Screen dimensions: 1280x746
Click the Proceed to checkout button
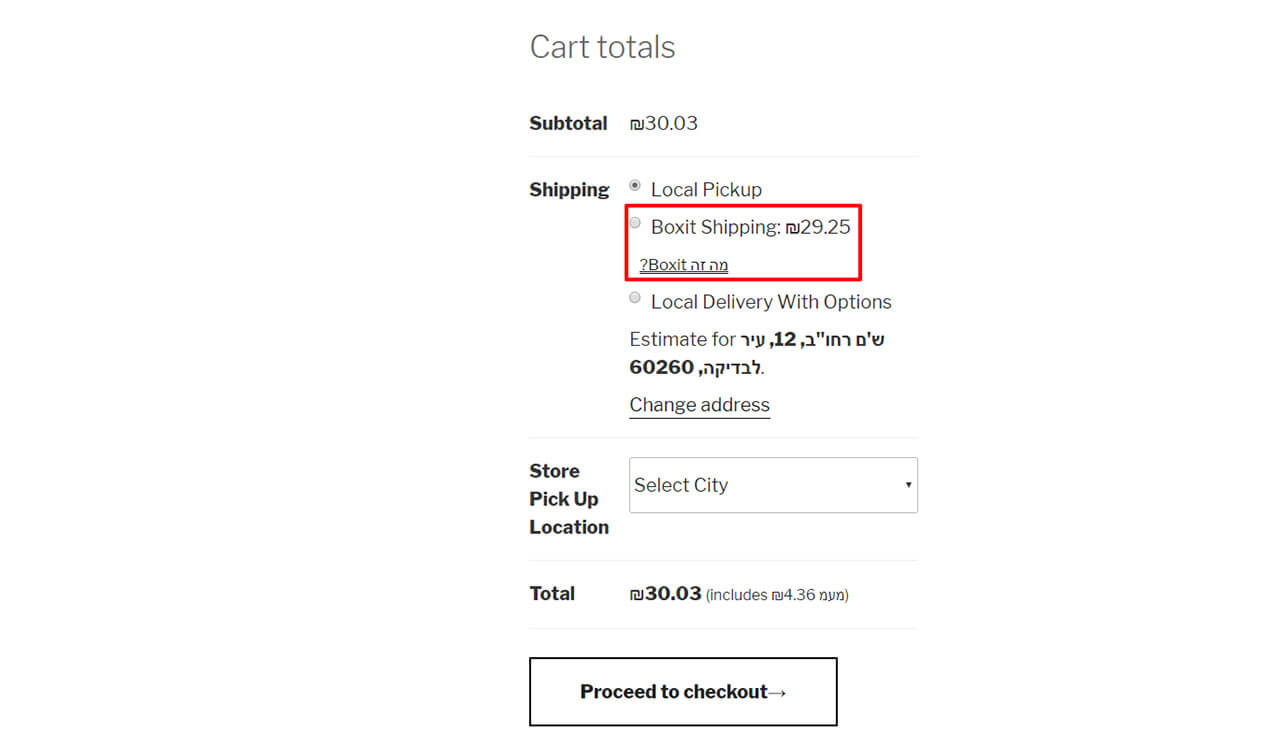[682, 691]
